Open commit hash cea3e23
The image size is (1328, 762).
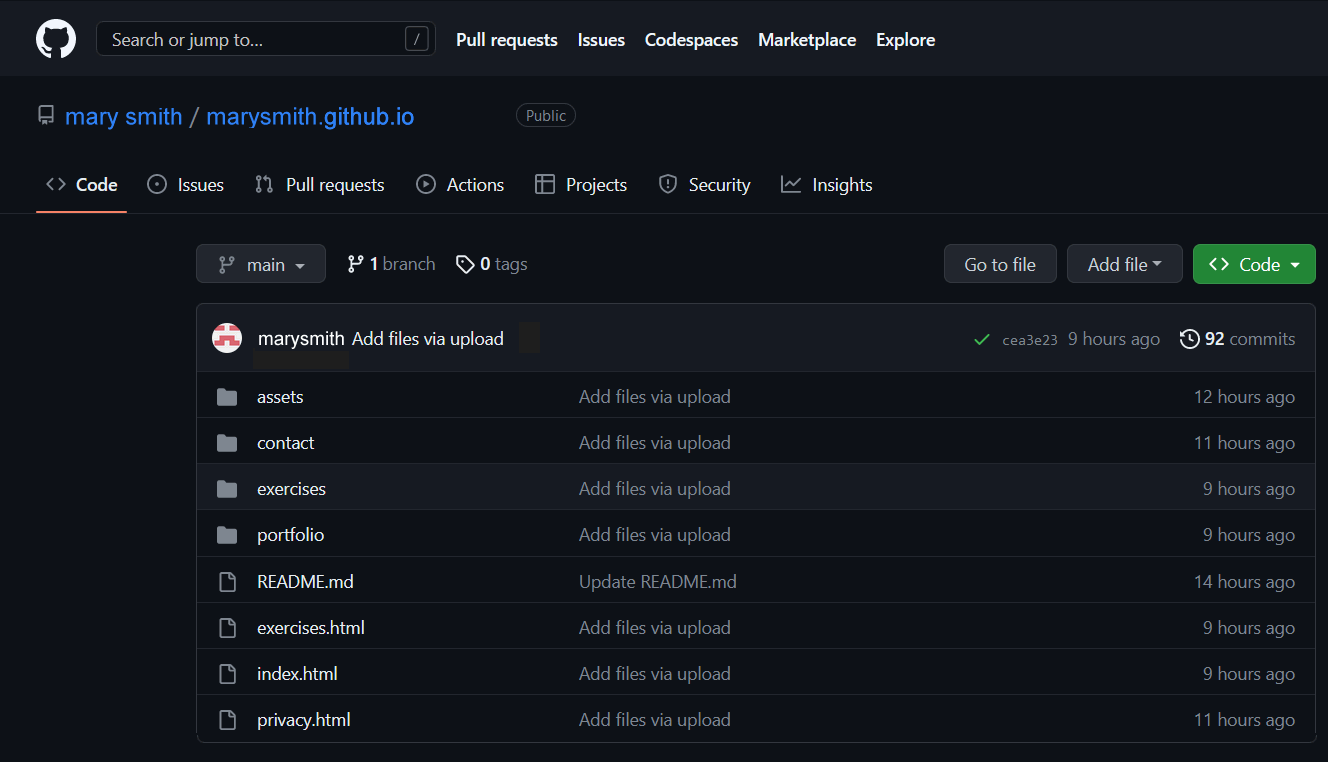point(1030,340)
